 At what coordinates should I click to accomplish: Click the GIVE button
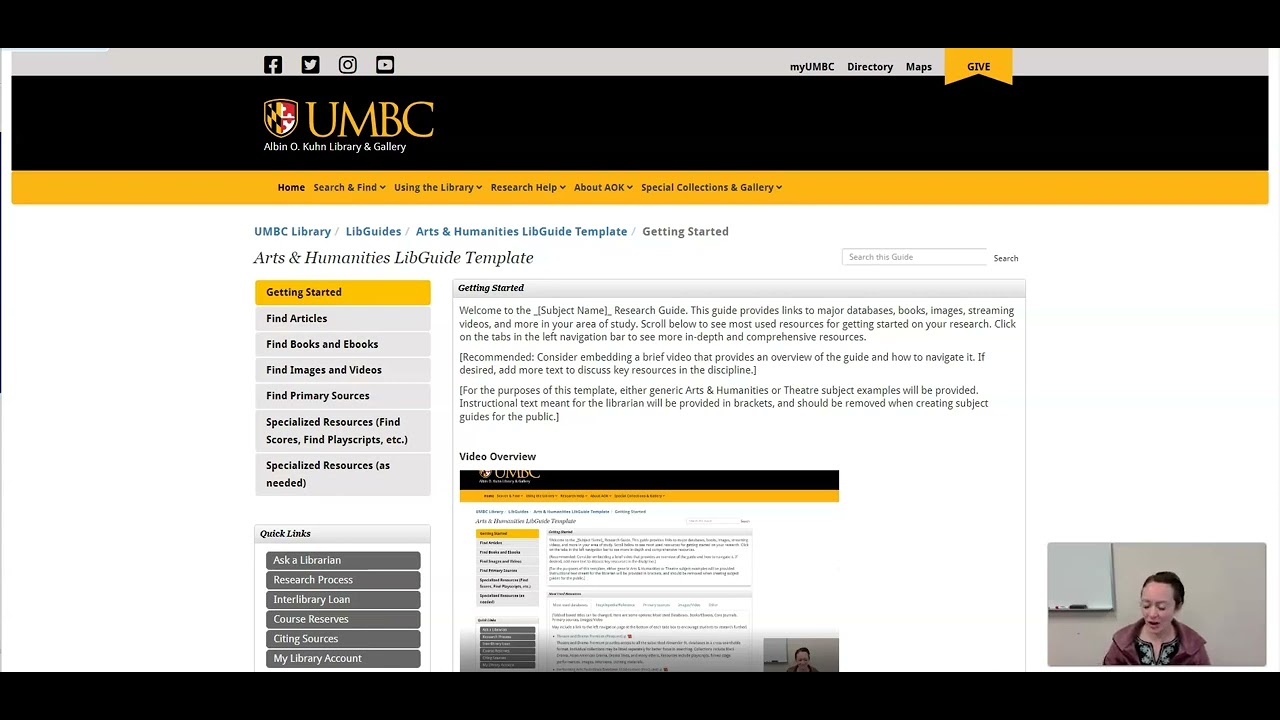979,67
